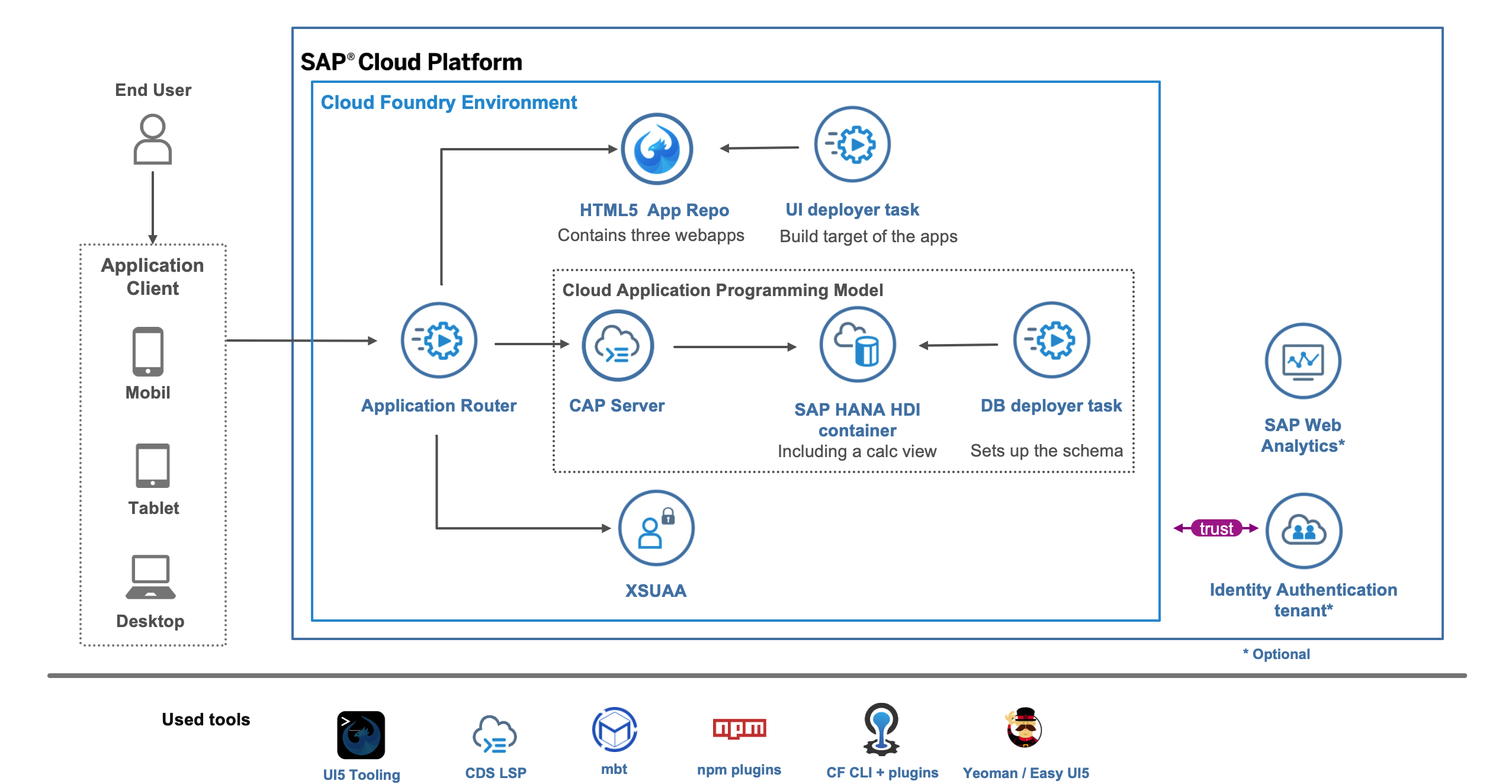
Task: Click the 'Sets up the schema' text
Action: (x=1046, y=451)
